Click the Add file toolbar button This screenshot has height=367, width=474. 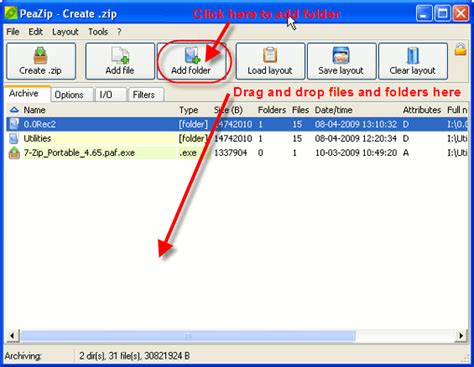click(x=120, y=61)
